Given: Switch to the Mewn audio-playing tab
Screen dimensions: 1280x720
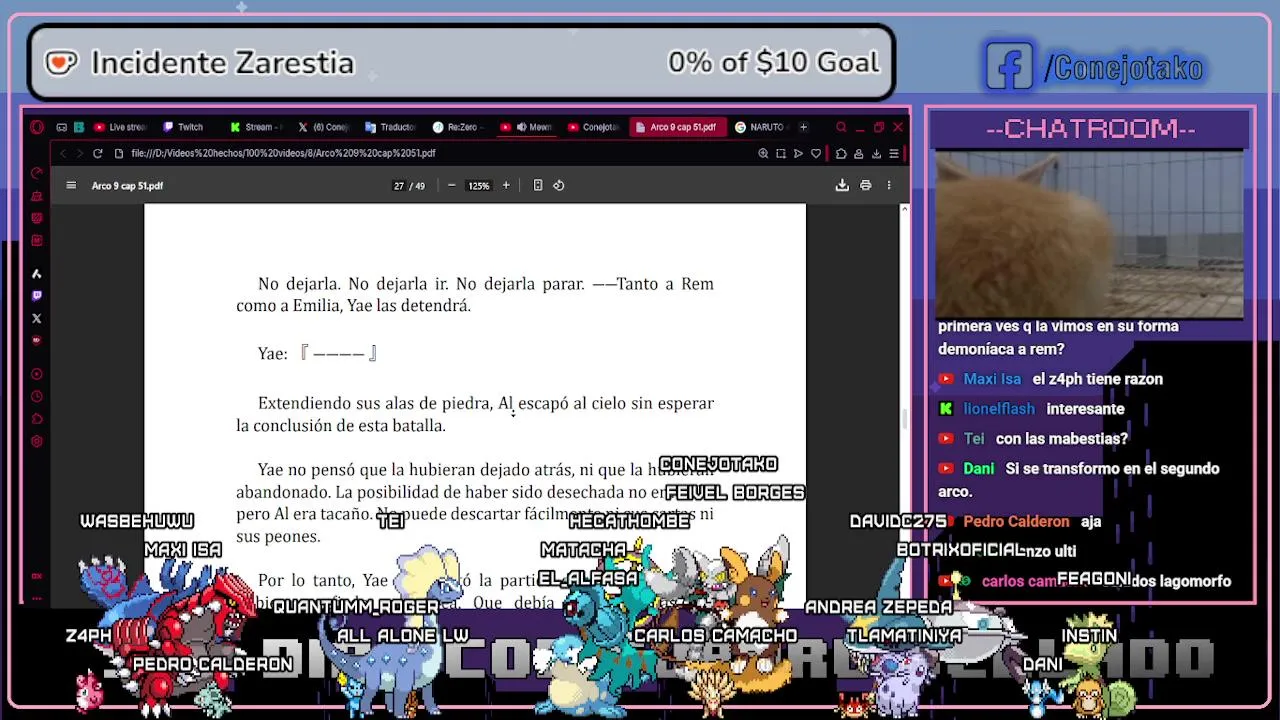Looking at the screenshot, I should pyautogui.click(x=527, y=127).
